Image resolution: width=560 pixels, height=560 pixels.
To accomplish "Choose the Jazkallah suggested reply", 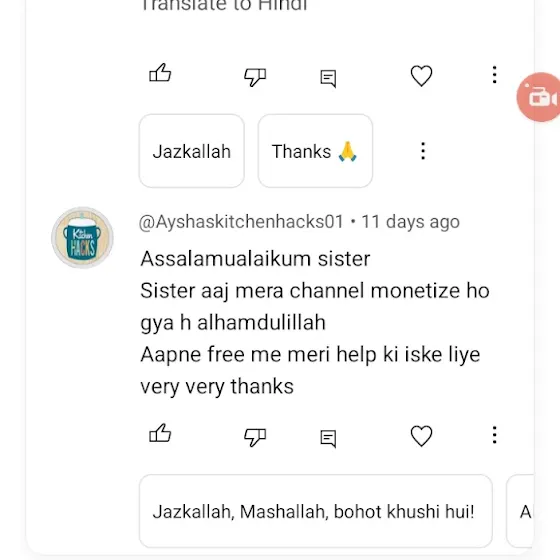I will pos(192,151).
